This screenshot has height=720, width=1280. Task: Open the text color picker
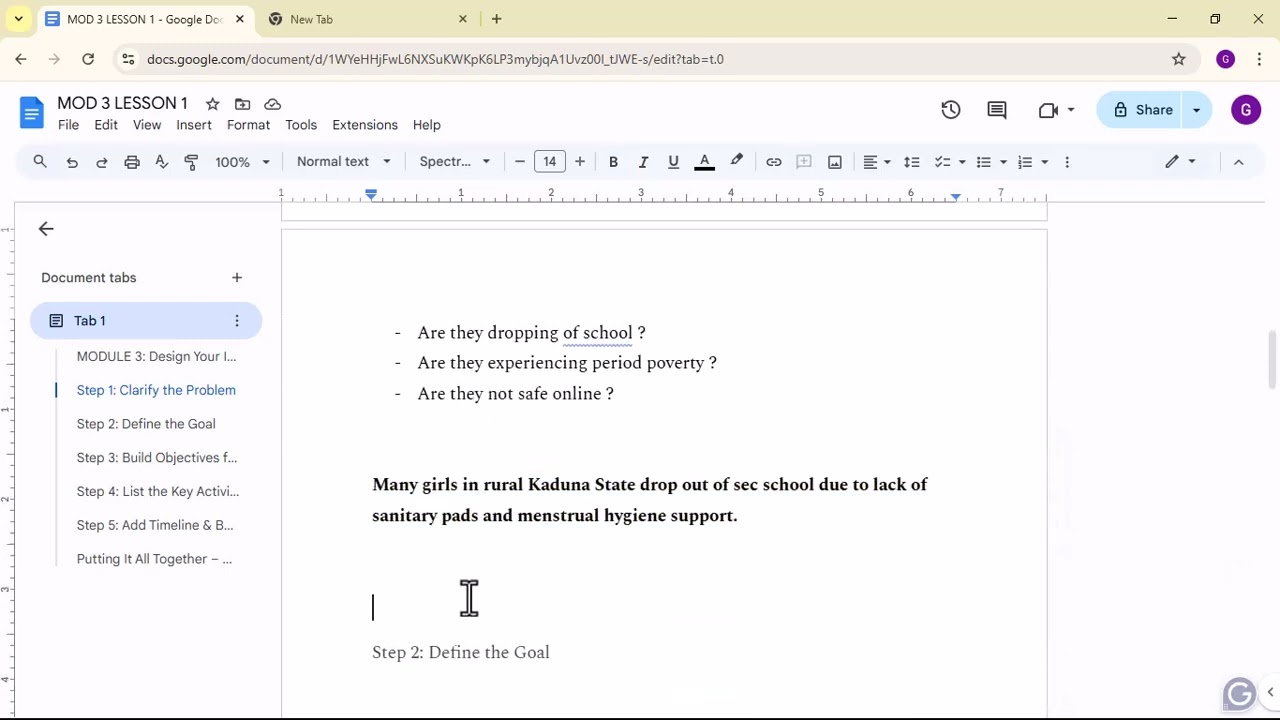coord(704,162)
